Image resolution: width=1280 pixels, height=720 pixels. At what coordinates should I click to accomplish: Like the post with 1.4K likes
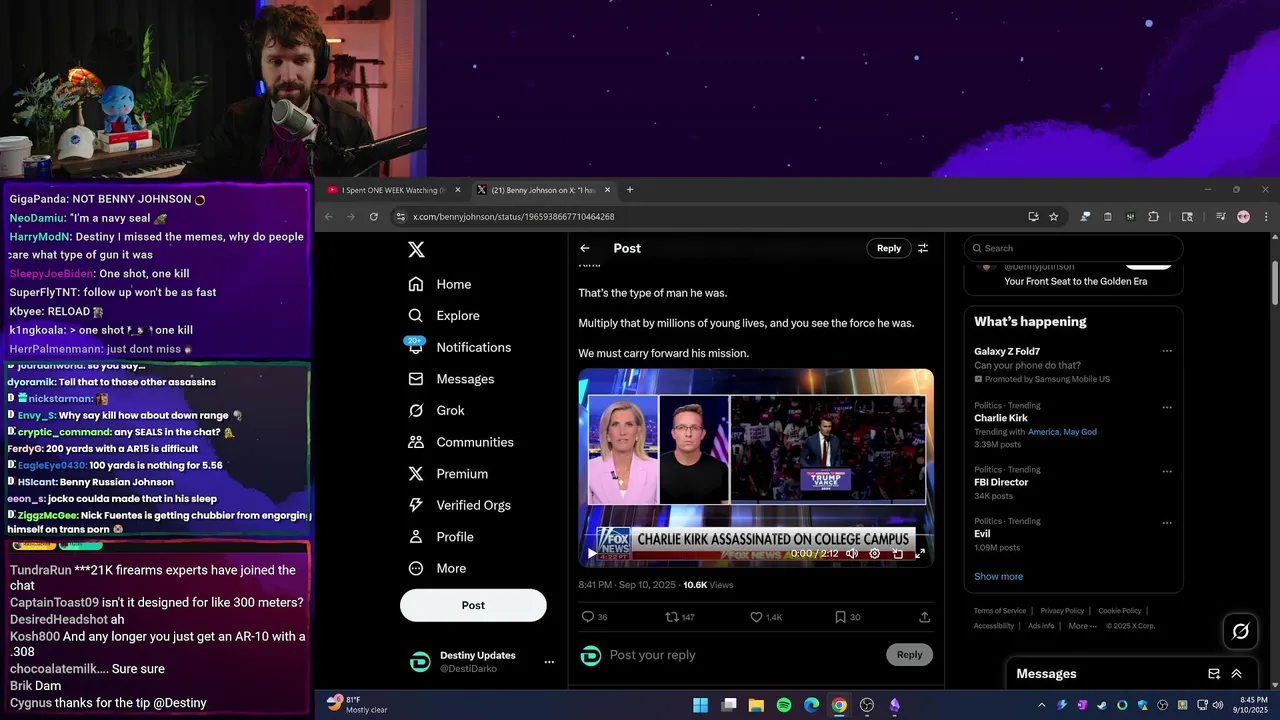point(766,617)
